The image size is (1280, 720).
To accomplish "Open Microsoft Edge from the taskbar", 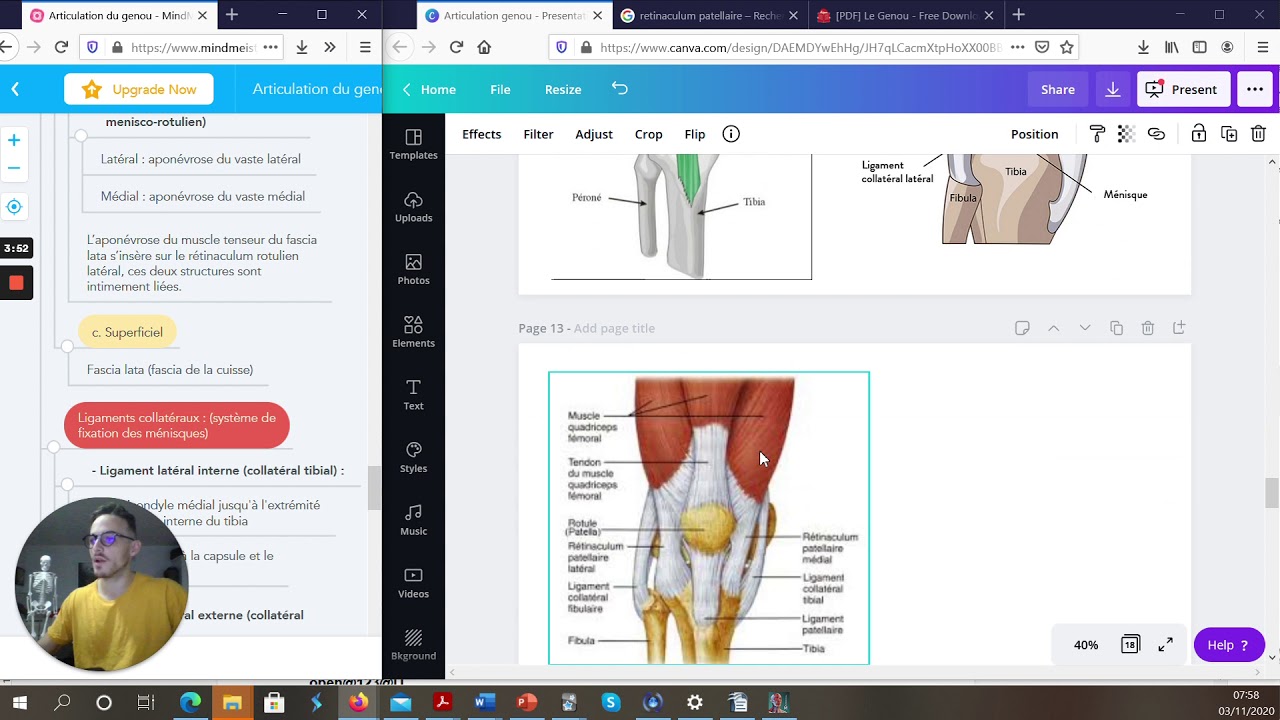I will point(190,703).
